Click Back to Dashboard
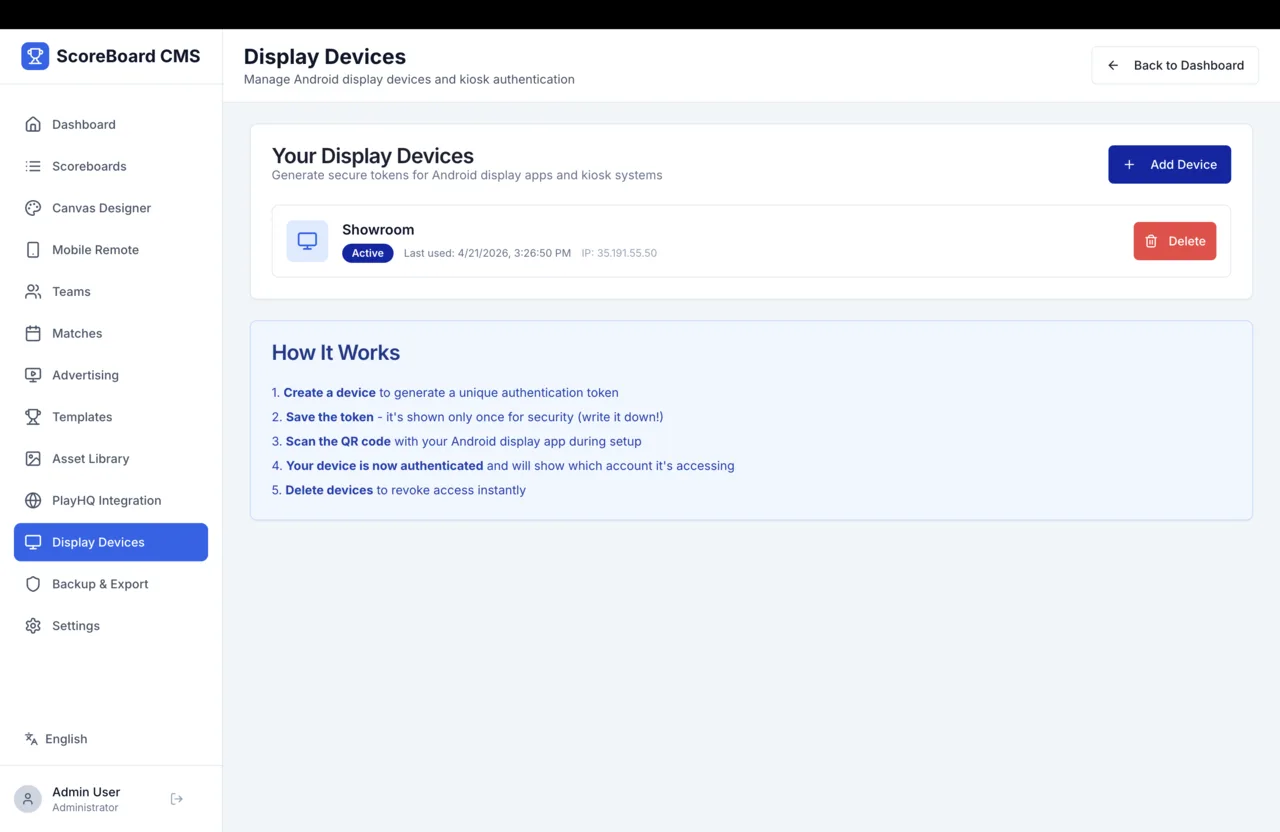This screenshot has width=1280, height=832. click(x=1175, y=65)
